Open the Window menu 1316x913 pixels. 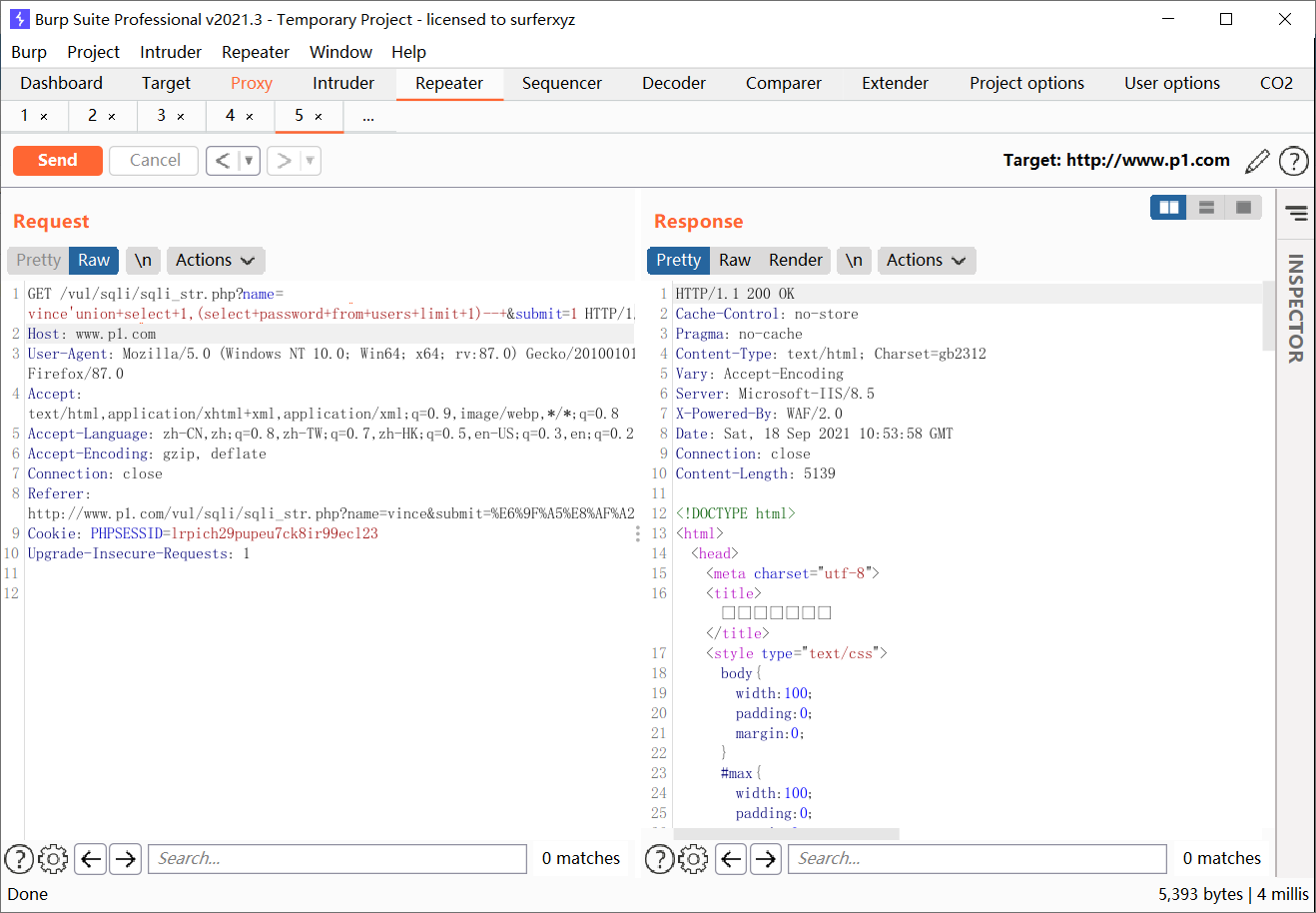pyautogui.click(x=340, y=52)
